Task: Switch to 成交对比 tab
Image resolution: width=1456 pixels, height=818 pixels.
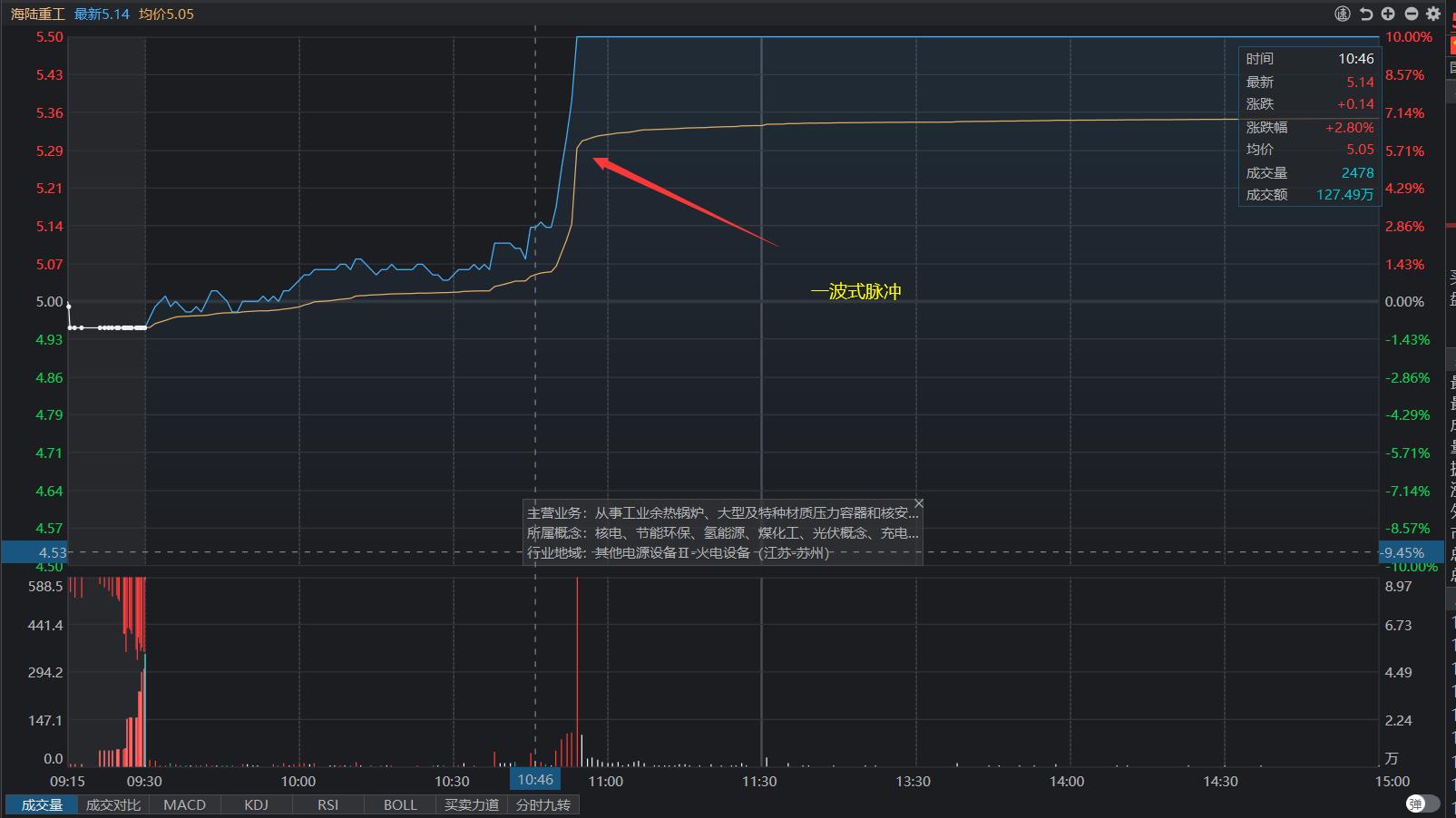Action: point(113,805)
